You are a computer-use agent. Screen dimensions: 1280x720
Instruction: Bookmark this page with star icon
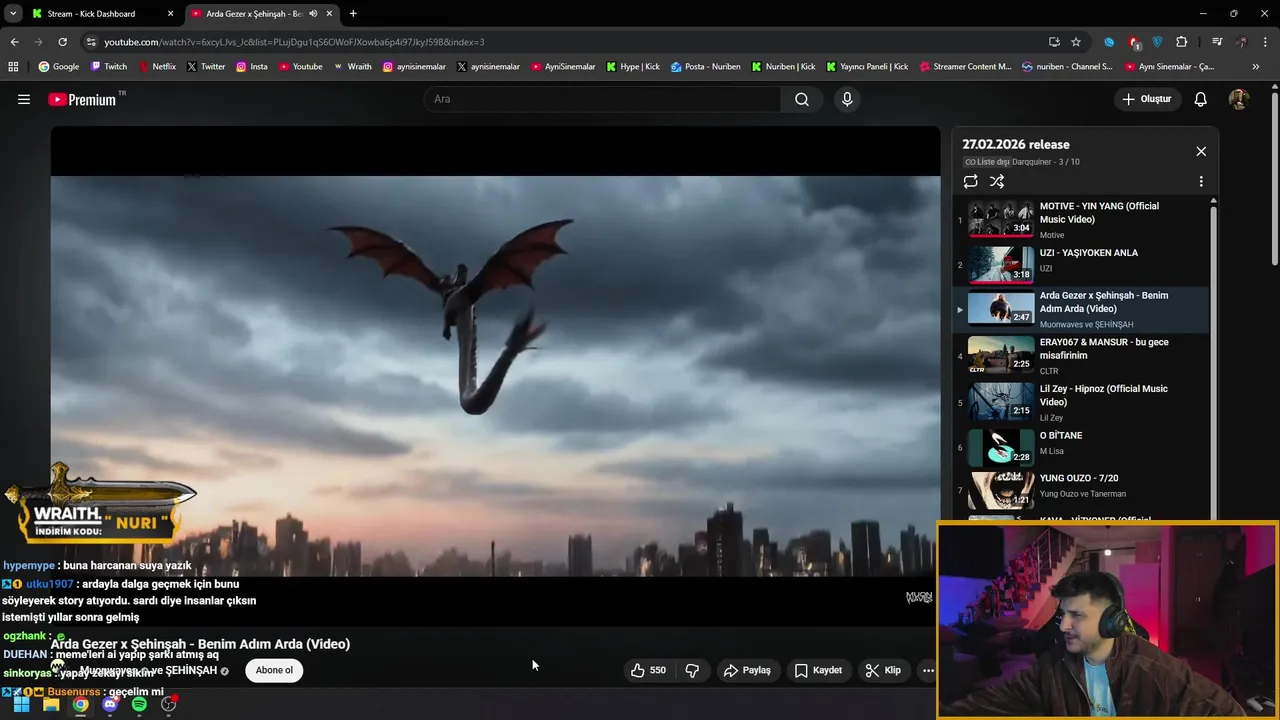(x=1076, y=42)
